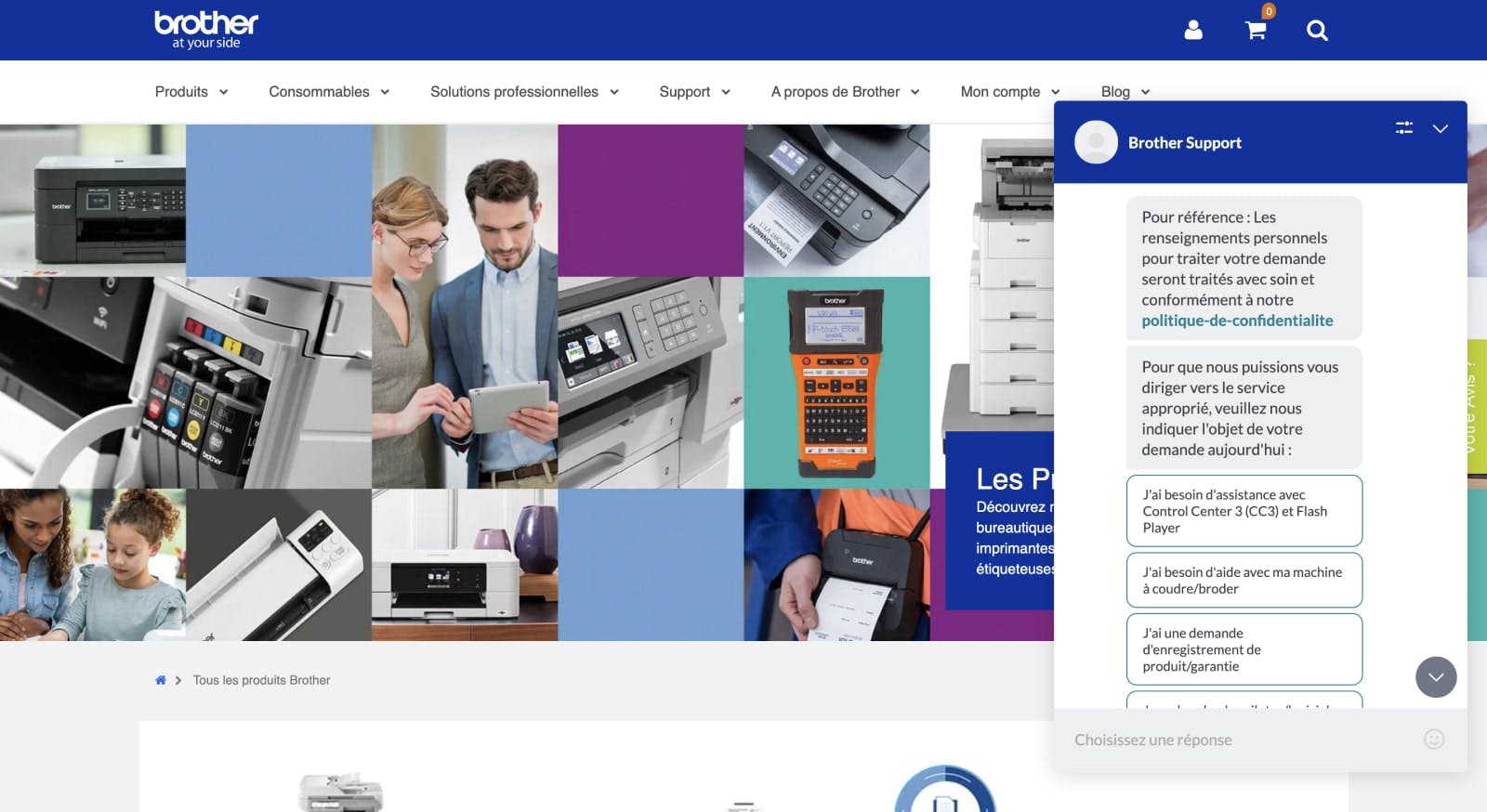Expand the Support menu
Screen dimensions: 1487x812
click(x=694, y=91)
